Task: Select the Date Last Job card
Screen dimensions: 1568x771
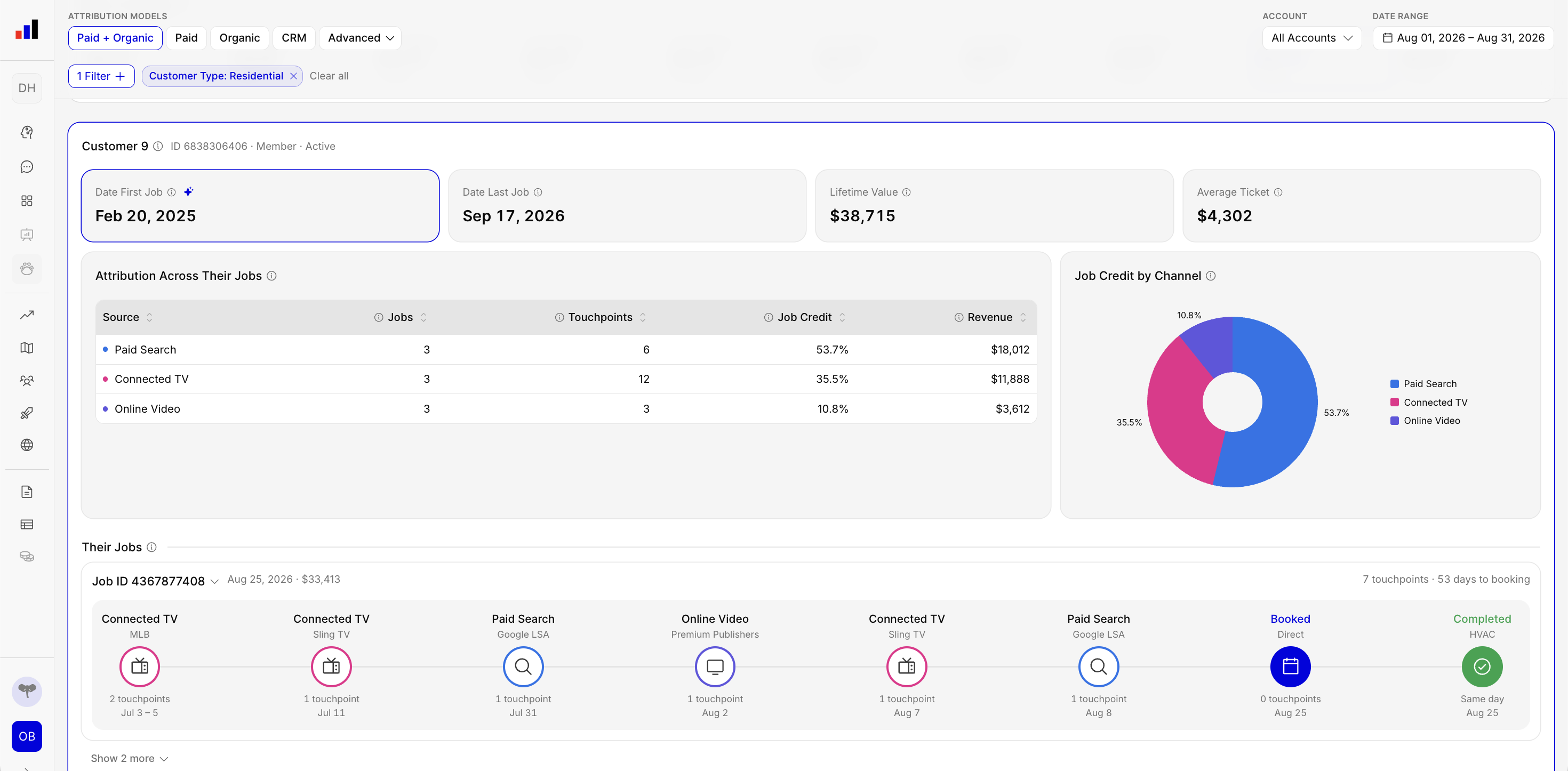Action: point(627,206)
